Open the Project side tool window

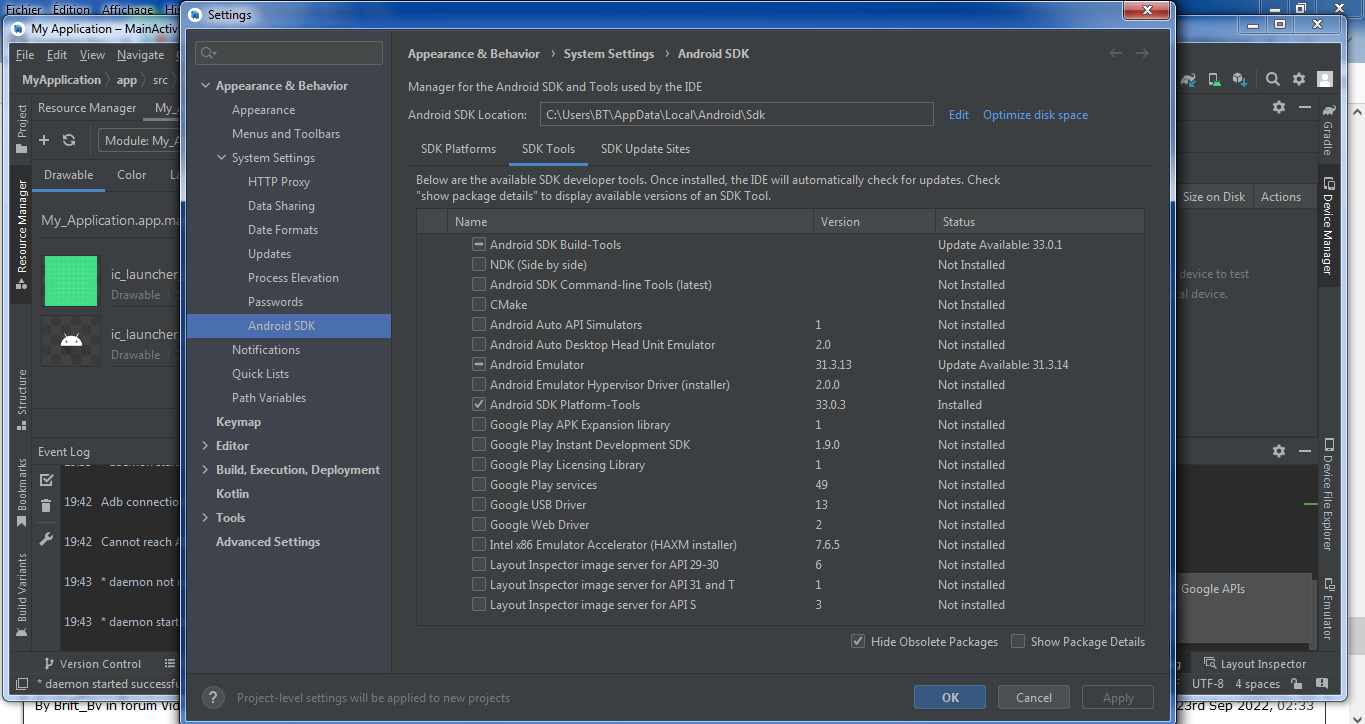[x=22, y=129]
